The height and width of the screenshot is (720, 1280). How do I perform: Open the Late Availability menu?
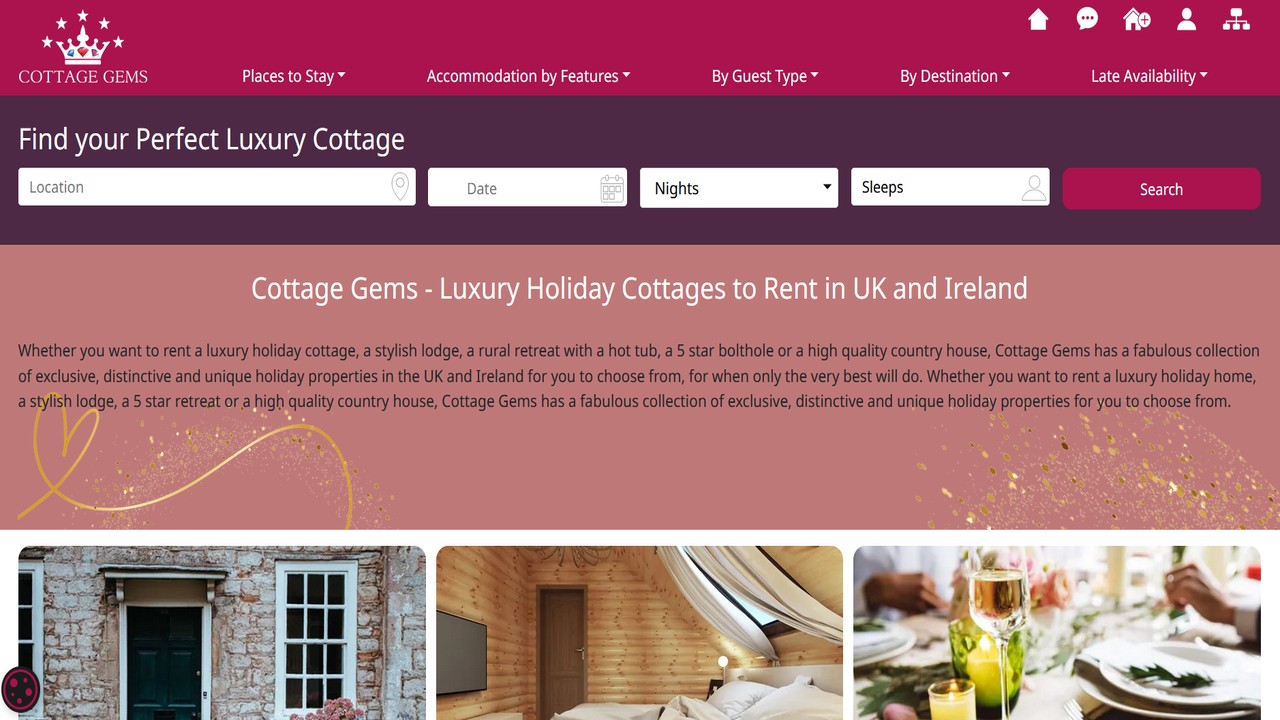[1149, 76]
